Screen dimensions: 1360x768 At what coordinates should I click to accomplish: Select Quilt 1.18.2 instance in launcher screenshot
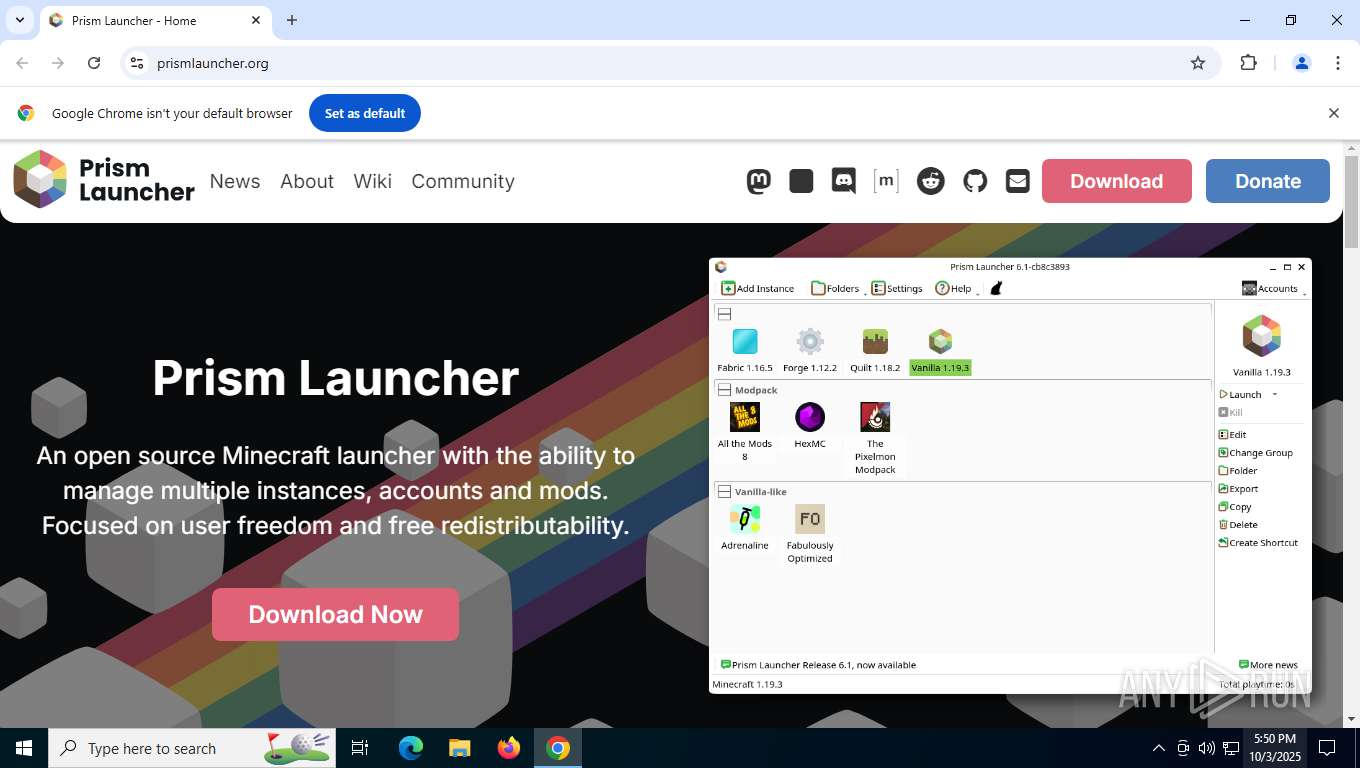(875, 351)
